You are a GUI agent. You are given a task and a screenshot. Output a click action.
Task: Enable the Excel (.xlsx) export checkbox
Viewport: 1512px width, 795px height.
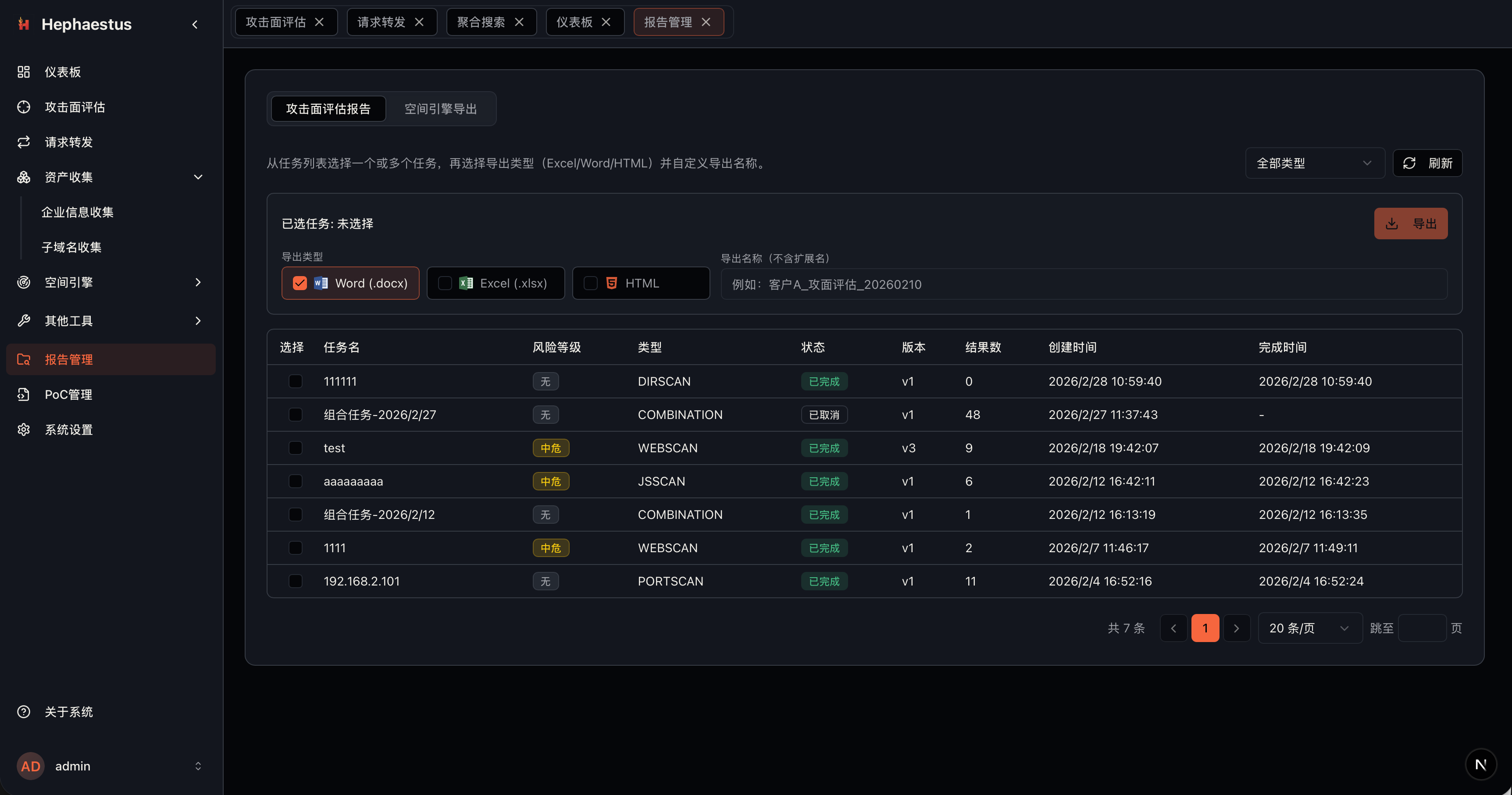pos(446,284)
